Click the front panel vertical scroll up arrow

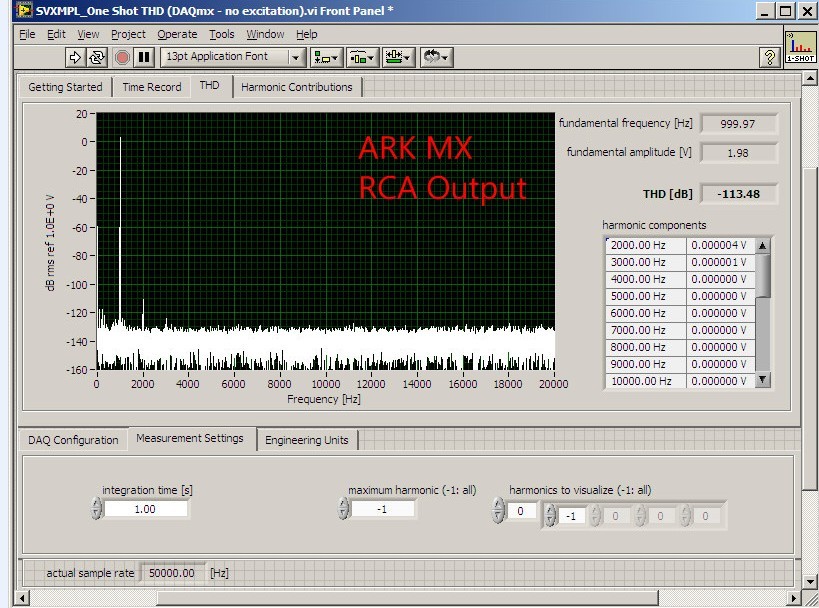(810, 78)
